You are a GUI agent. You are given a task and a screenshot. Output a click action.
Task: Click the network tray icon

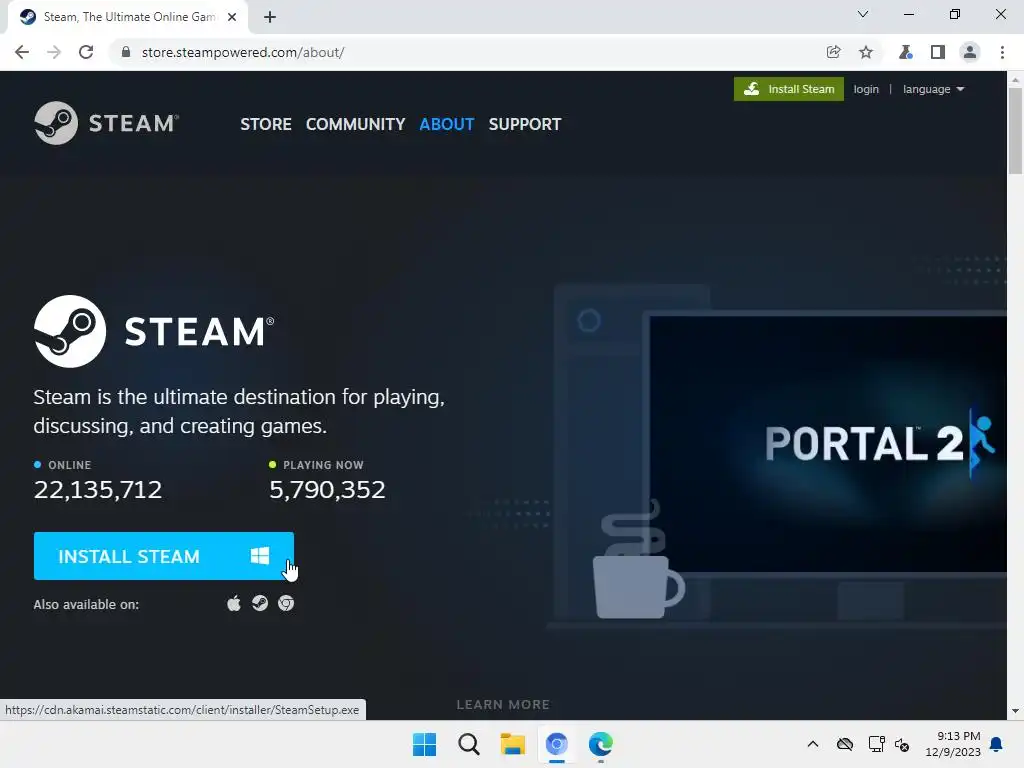pos(876,744)
